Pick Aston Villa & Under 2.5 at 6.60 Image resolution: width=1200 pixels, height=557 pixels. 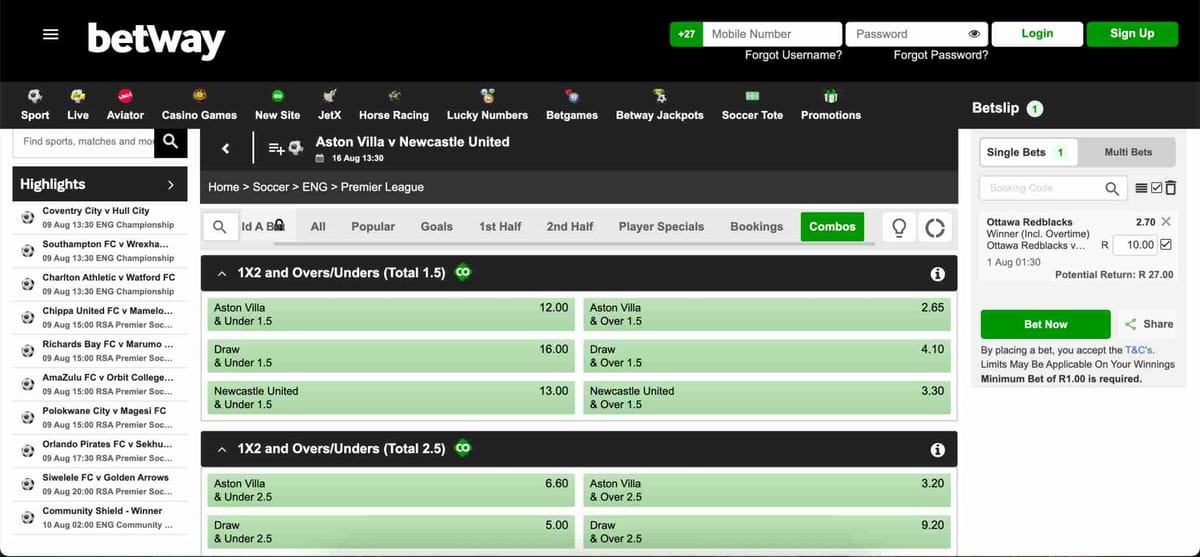[x=390, y=490]
